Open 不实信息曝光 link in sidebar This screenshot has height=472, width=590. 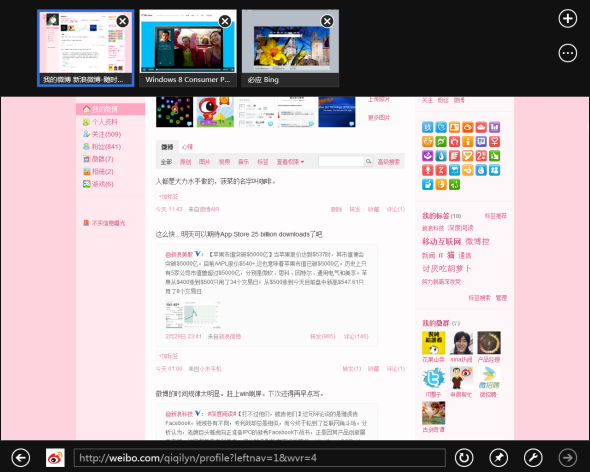point(108,223)
